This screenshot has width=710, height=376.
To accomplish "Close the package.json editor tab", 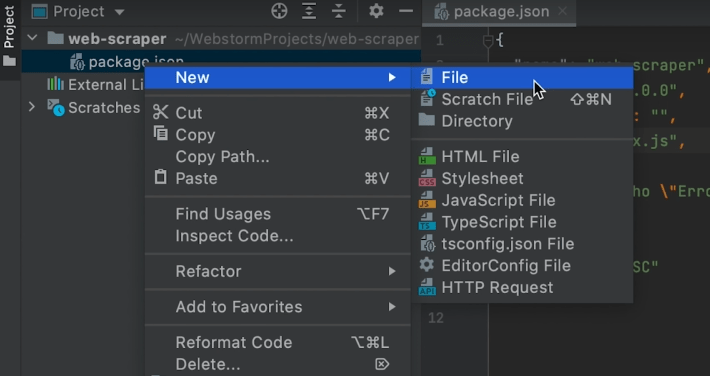I will (562, 11).
